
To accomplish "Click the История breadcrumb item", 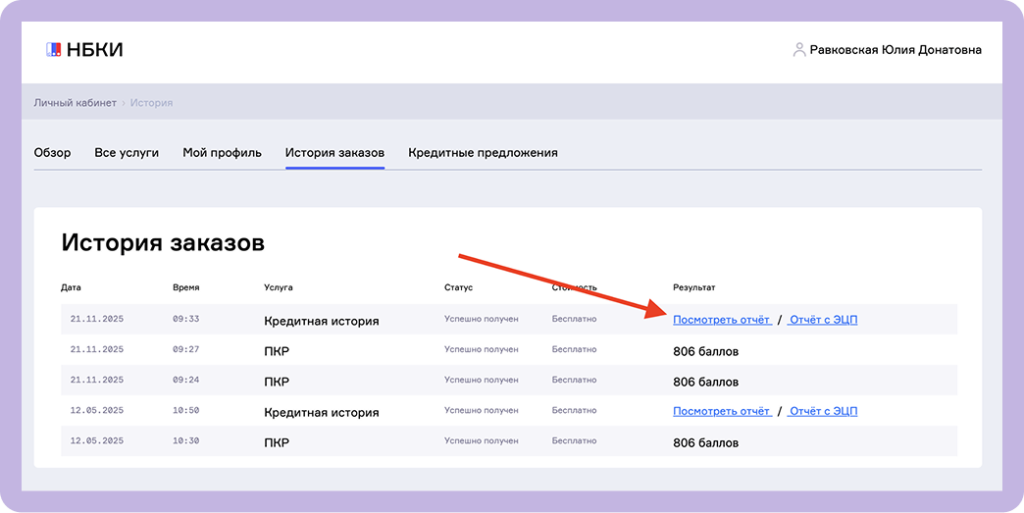I will [x=151, y=102].
